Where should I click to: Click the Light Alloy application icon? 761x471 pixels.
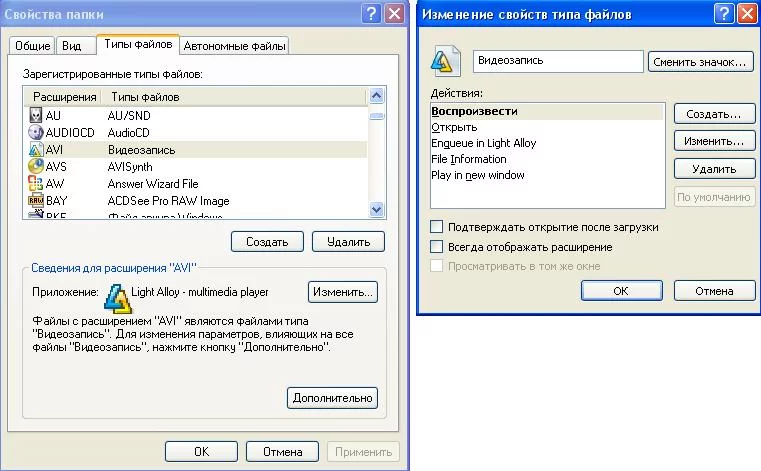tap(117, 298)
